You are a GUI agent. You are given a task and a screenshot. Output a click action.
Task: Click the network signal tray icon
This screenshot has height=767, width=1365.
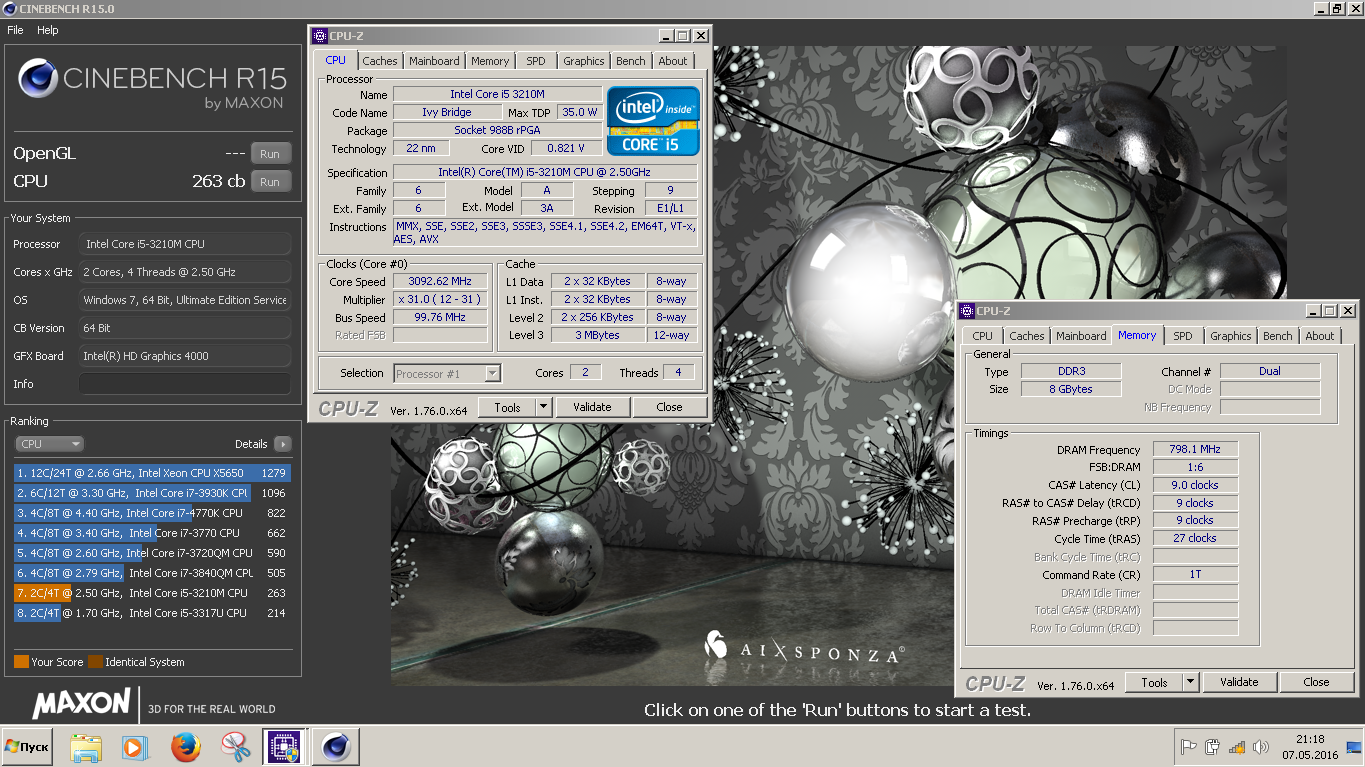tap(1237, 746)
